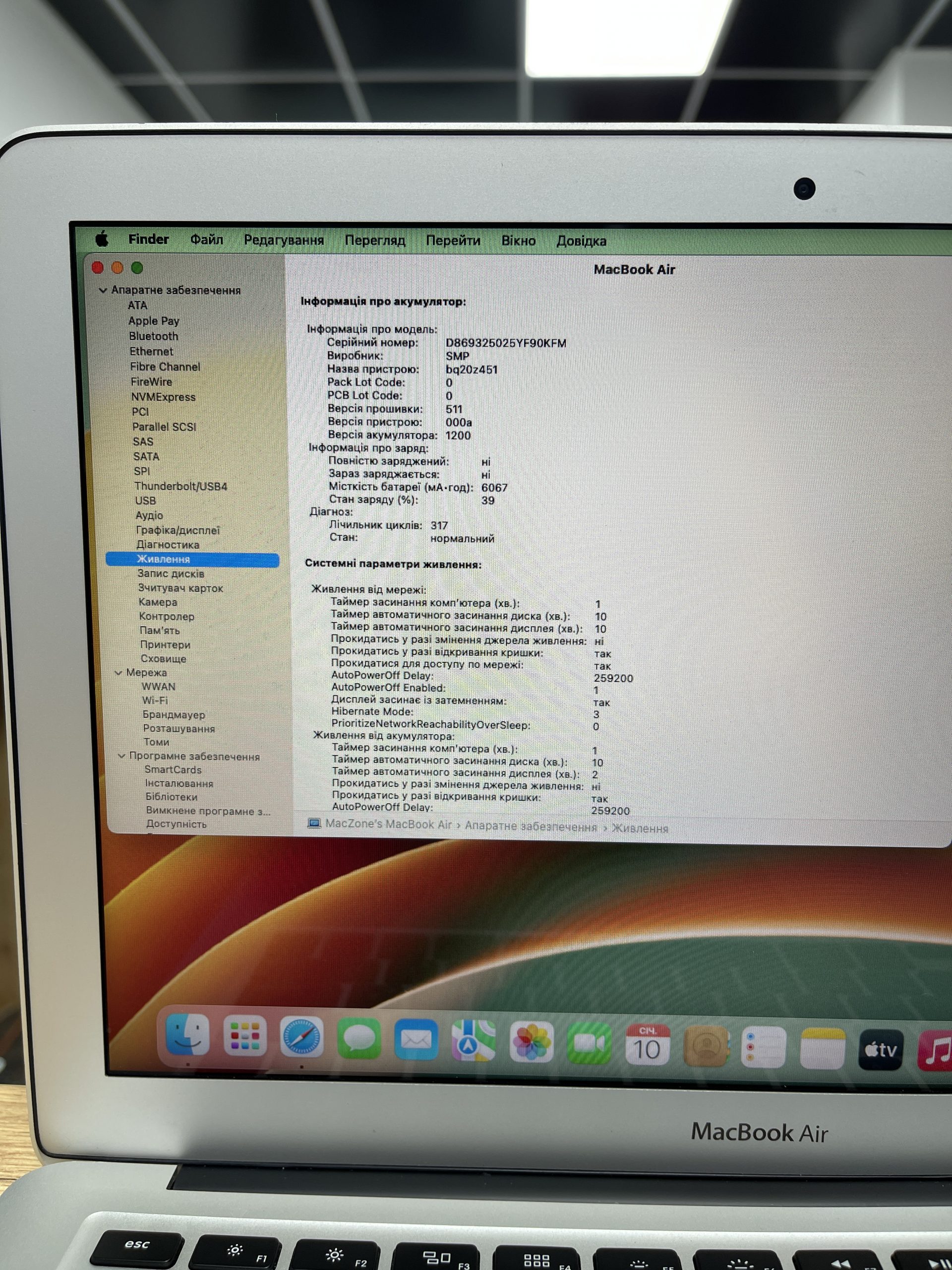Select SATA in the sidebar
The image size is (952, 1270).
tap(146, 456)
